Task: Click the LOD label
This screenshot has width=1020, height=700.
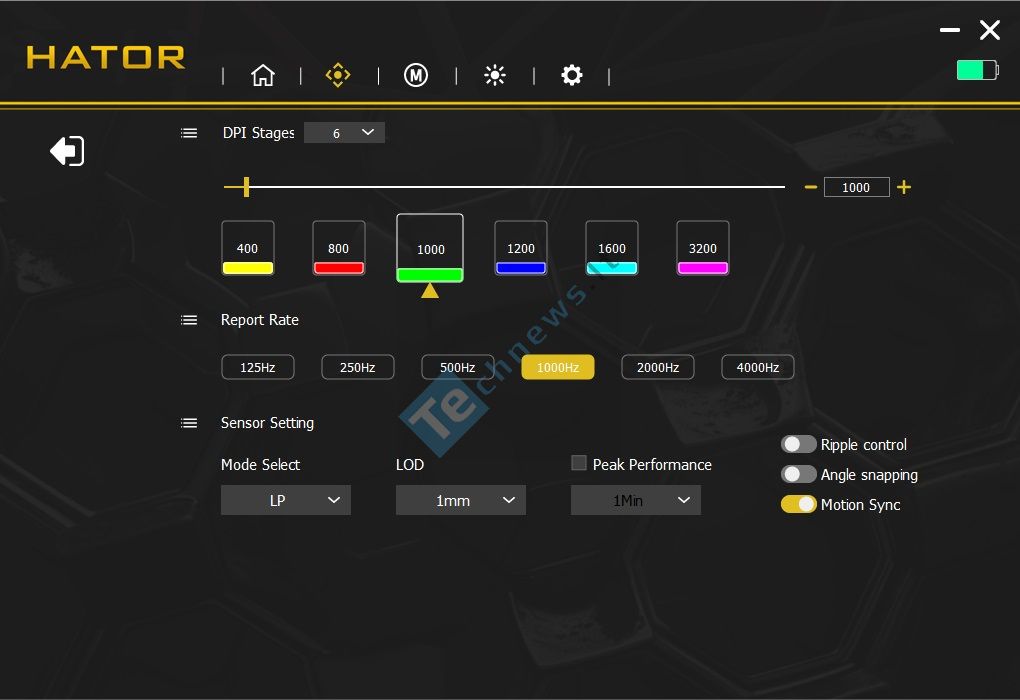Action: [x=410, y=464]
